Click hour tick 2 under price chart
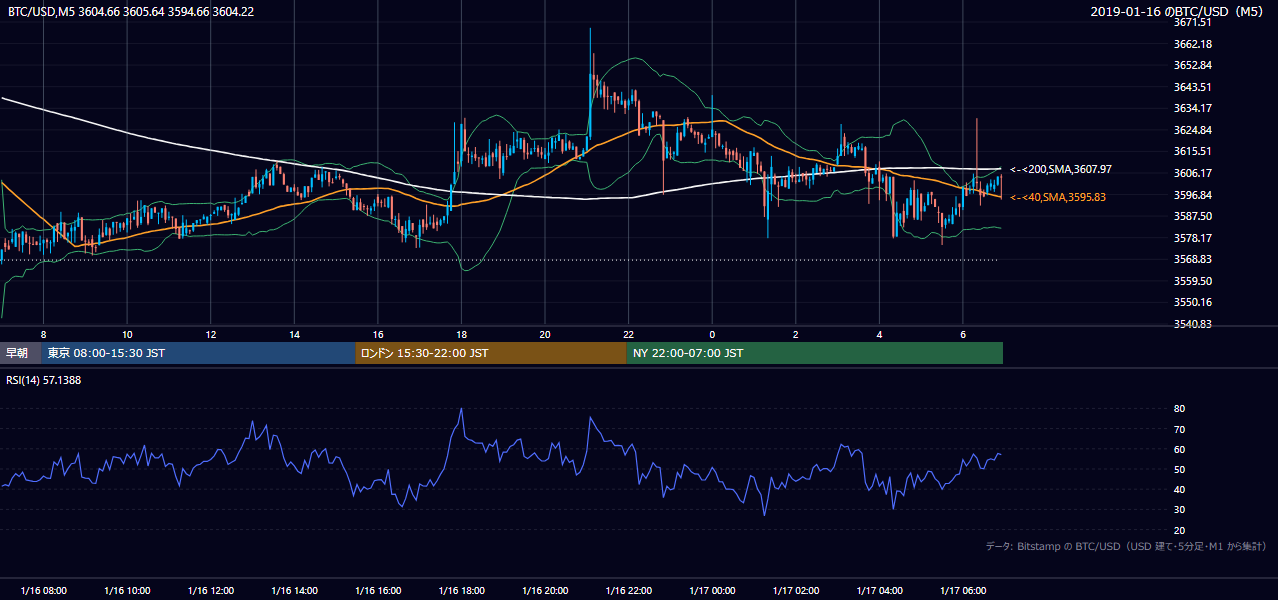 [795, 334]
